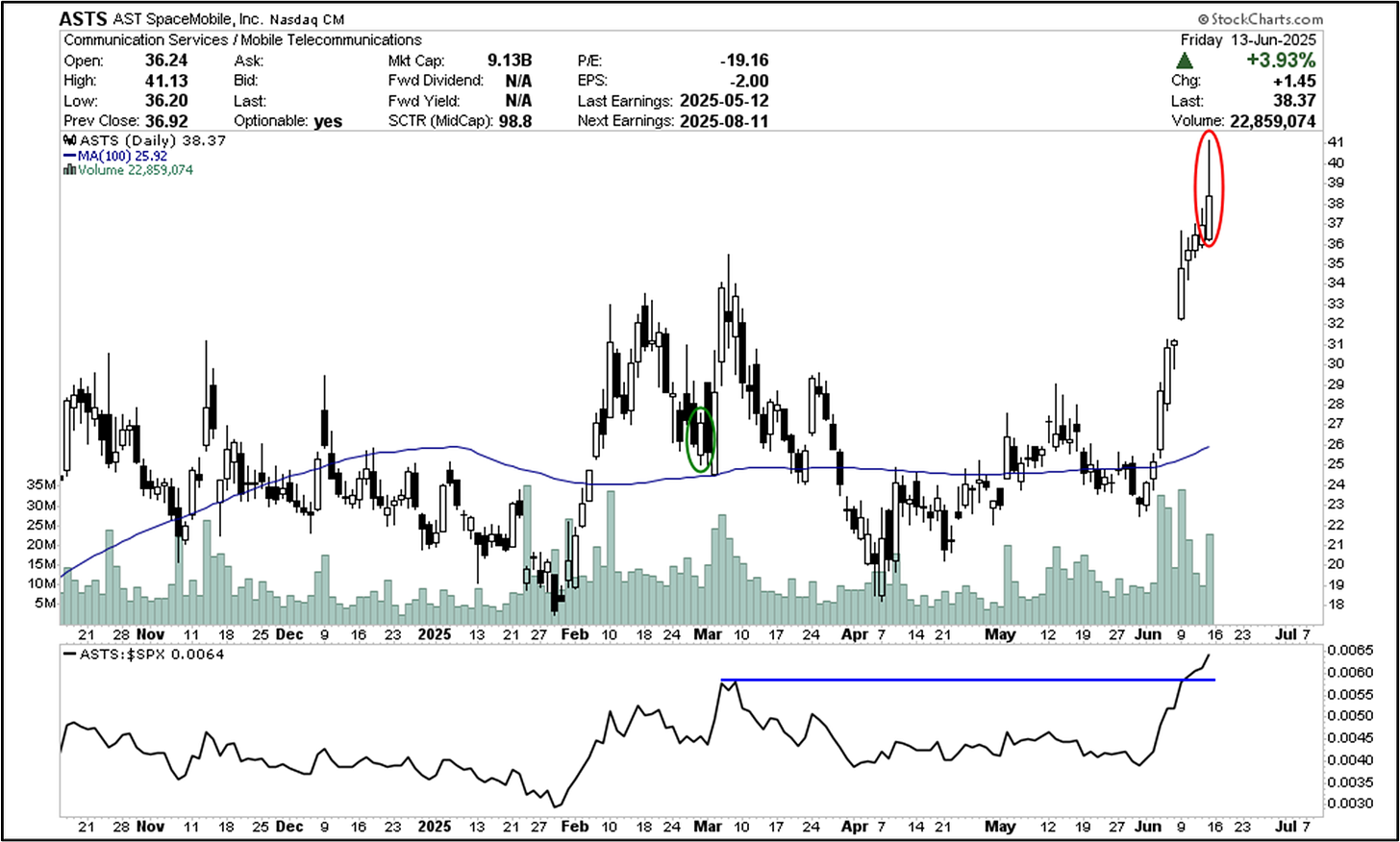Click the Chg value +1.45
The image size is (1400, 842).
point(1297,81)
